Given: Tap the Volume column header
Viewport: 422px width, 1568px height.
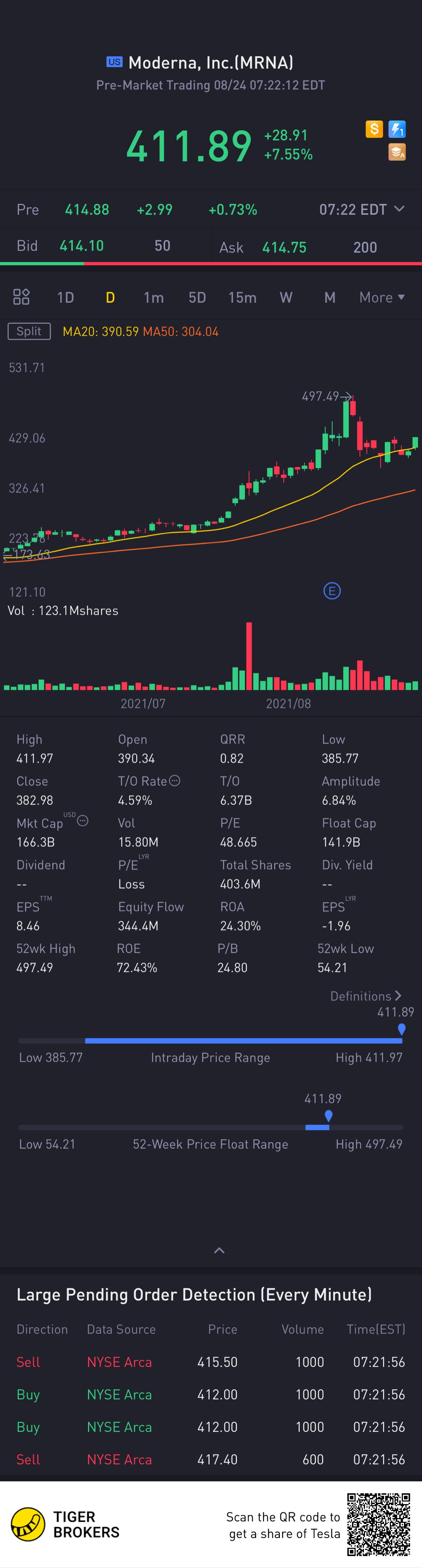Looking at the screenshot, I should (303, 1329).
